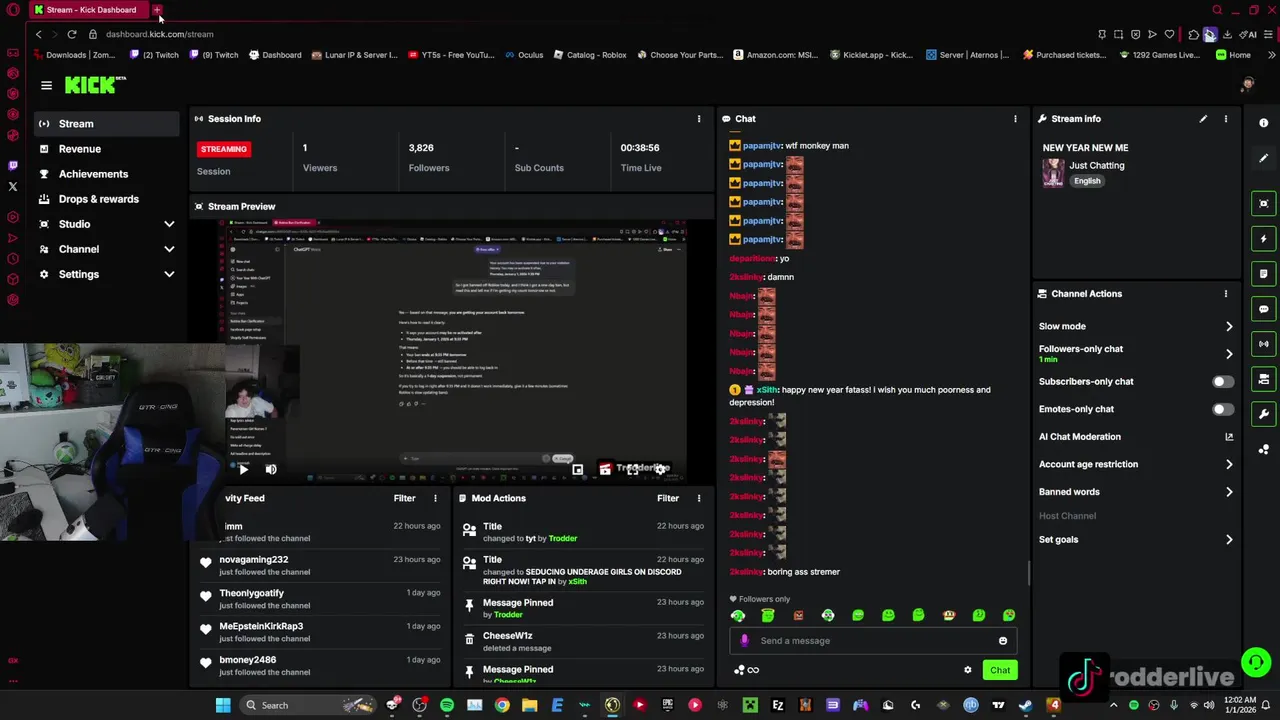The width and height of the screenshot is (1280, 720).
Task: Click the wrench icon in right sidebar
Action: (x=1264, y=414)
